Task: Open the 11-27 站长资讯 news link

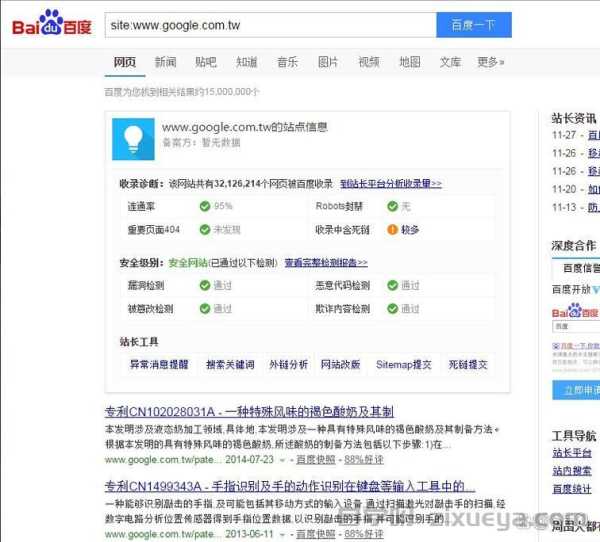Action: point(594,135)
